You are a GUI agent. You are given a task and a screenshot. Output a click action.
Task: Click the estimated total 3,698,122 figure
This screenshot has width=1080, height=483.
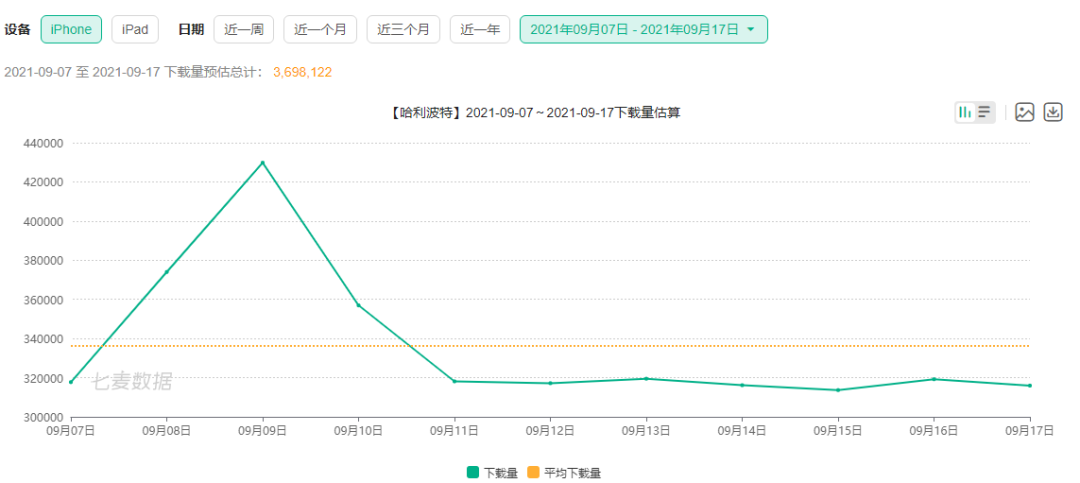pyautogui.click(x=302, y=72)
